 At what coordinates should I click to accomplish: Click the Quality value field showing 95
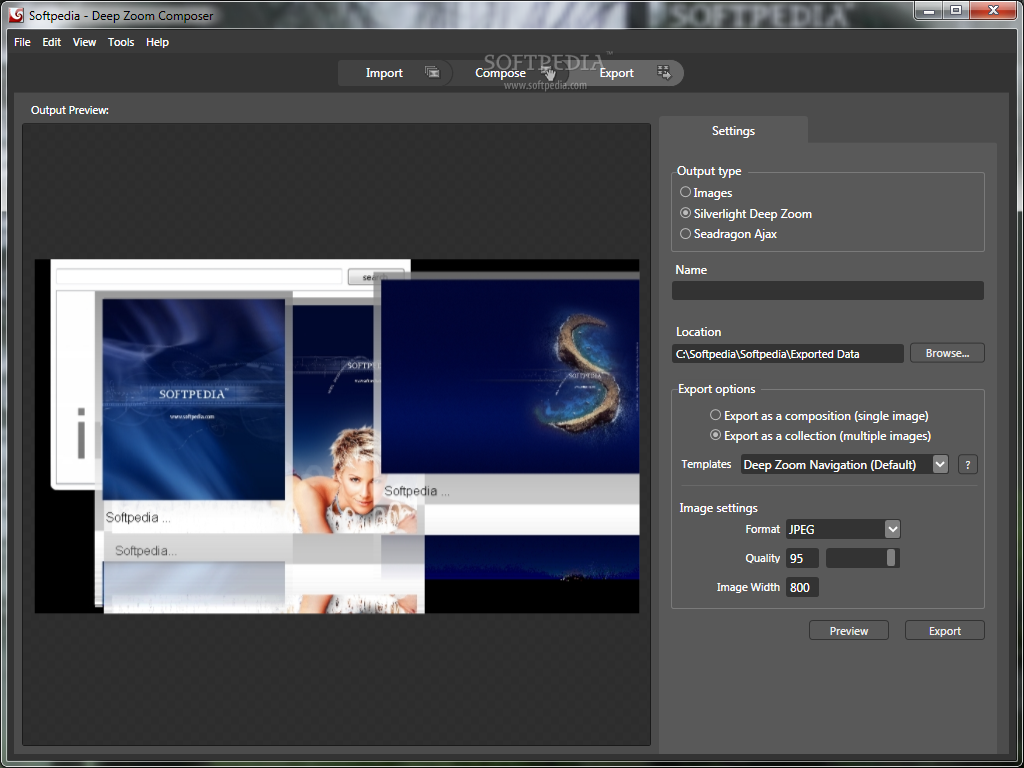tap(803, 558)
